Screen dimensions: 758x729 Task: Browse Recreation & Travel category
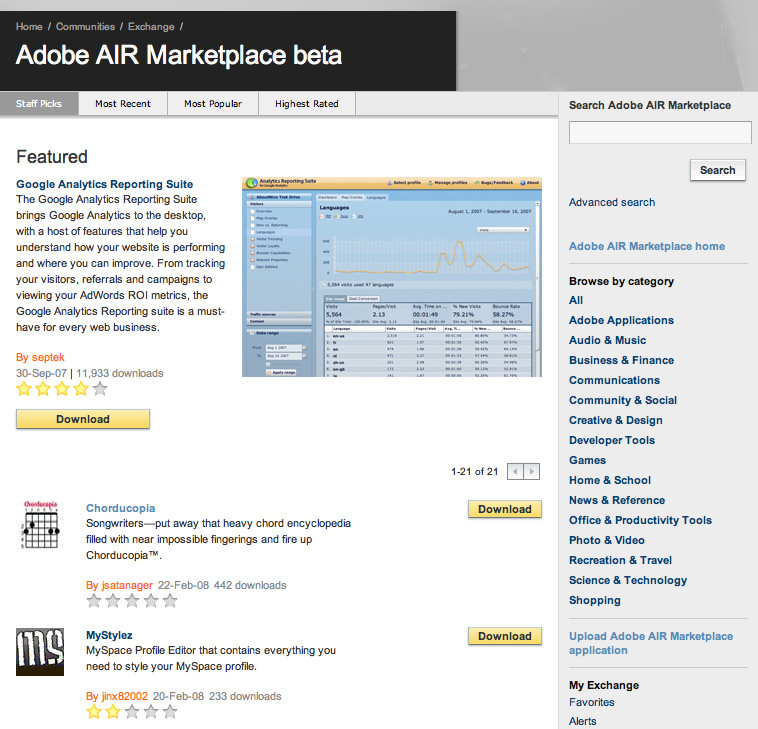click(x=620, y=560)
